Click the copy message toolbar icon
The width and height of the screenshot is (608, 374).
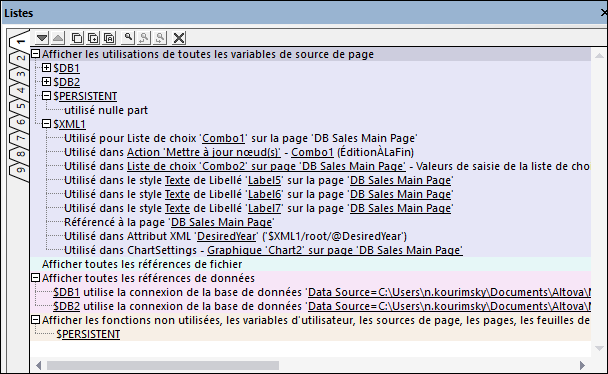(77, 38)
